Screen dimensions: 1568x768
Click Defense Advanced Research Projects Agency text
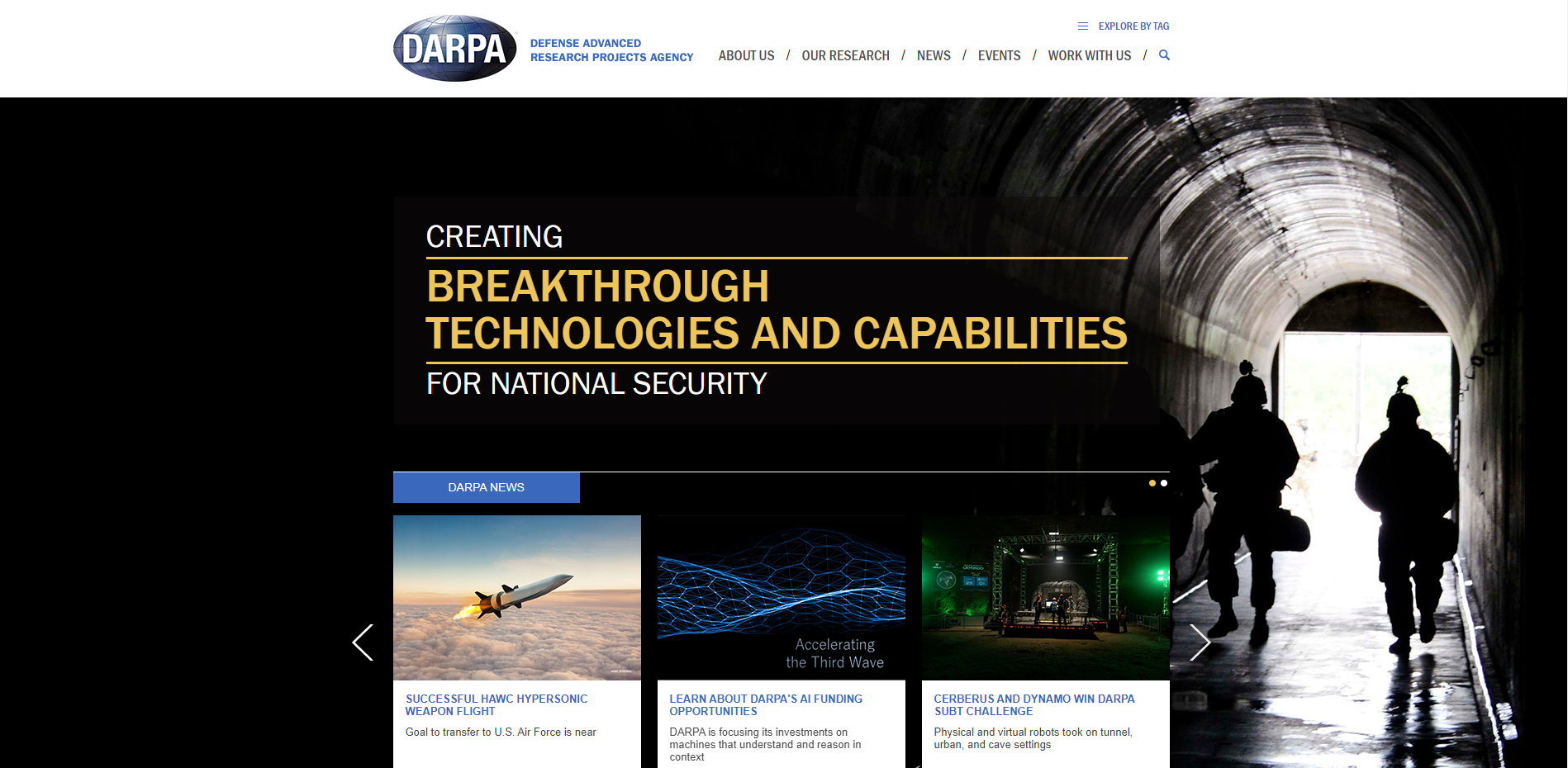pos(611,50)
